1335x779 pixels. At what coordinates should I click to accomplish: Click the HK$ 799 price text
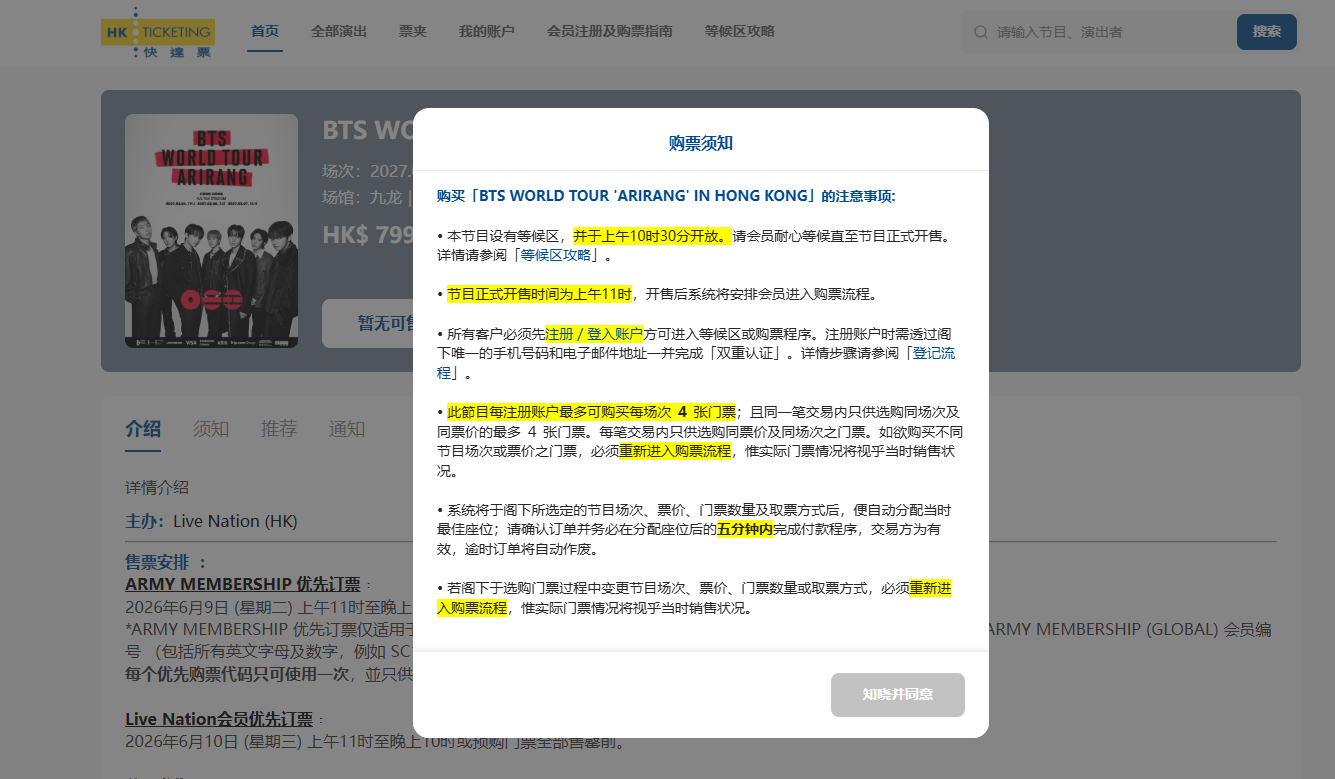pyautogui.click(x=368, y=235)
